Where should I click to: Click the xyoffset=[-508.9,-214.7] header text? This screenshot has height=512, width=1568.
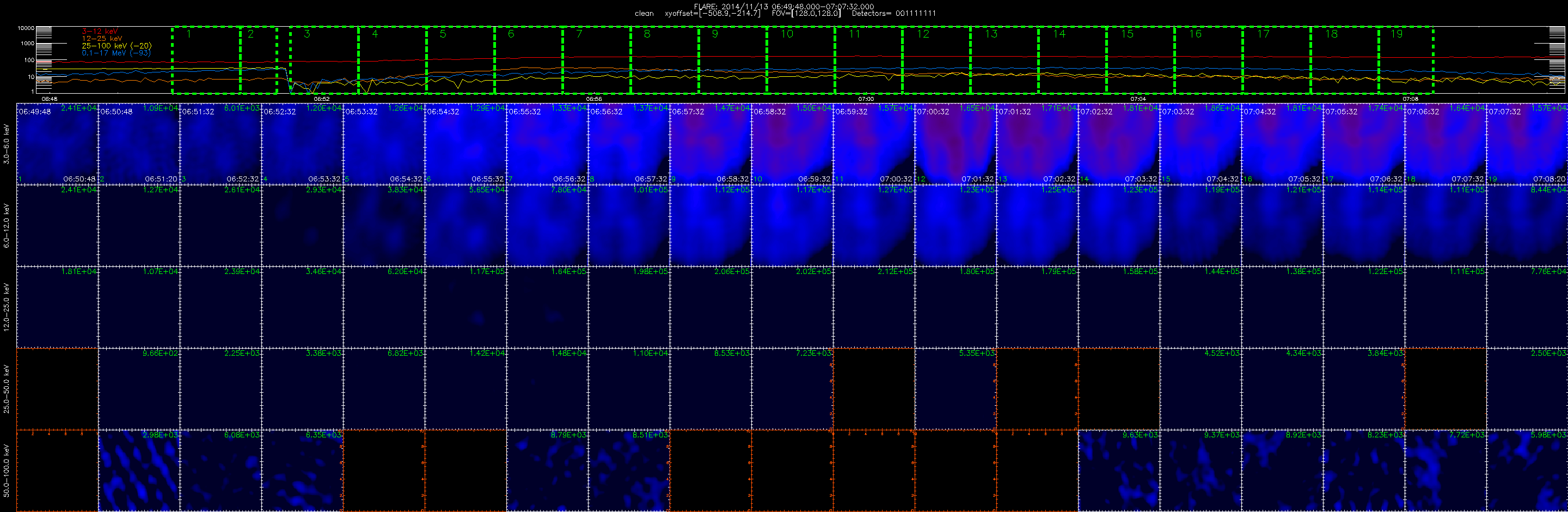tap(713, 14)
